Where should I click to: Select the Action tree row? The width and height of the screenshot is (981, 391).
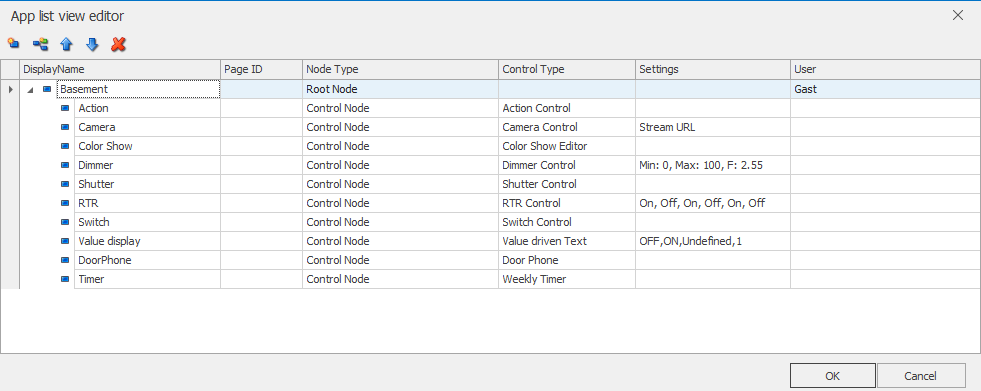tap(147, 108)
